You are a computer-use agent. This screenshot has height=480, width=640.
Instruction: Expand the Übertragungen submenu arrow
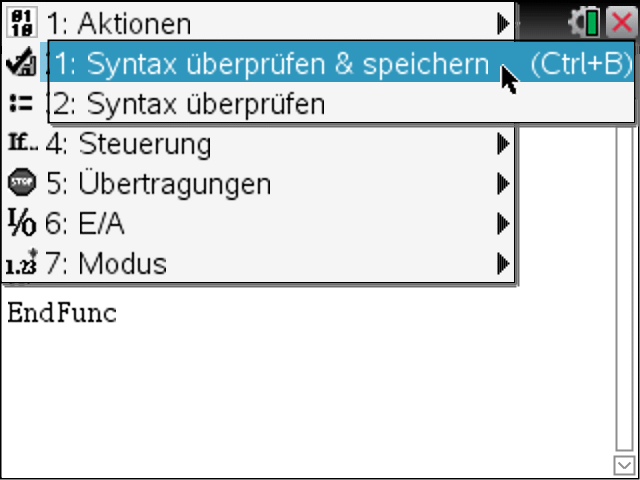(504, 184)
